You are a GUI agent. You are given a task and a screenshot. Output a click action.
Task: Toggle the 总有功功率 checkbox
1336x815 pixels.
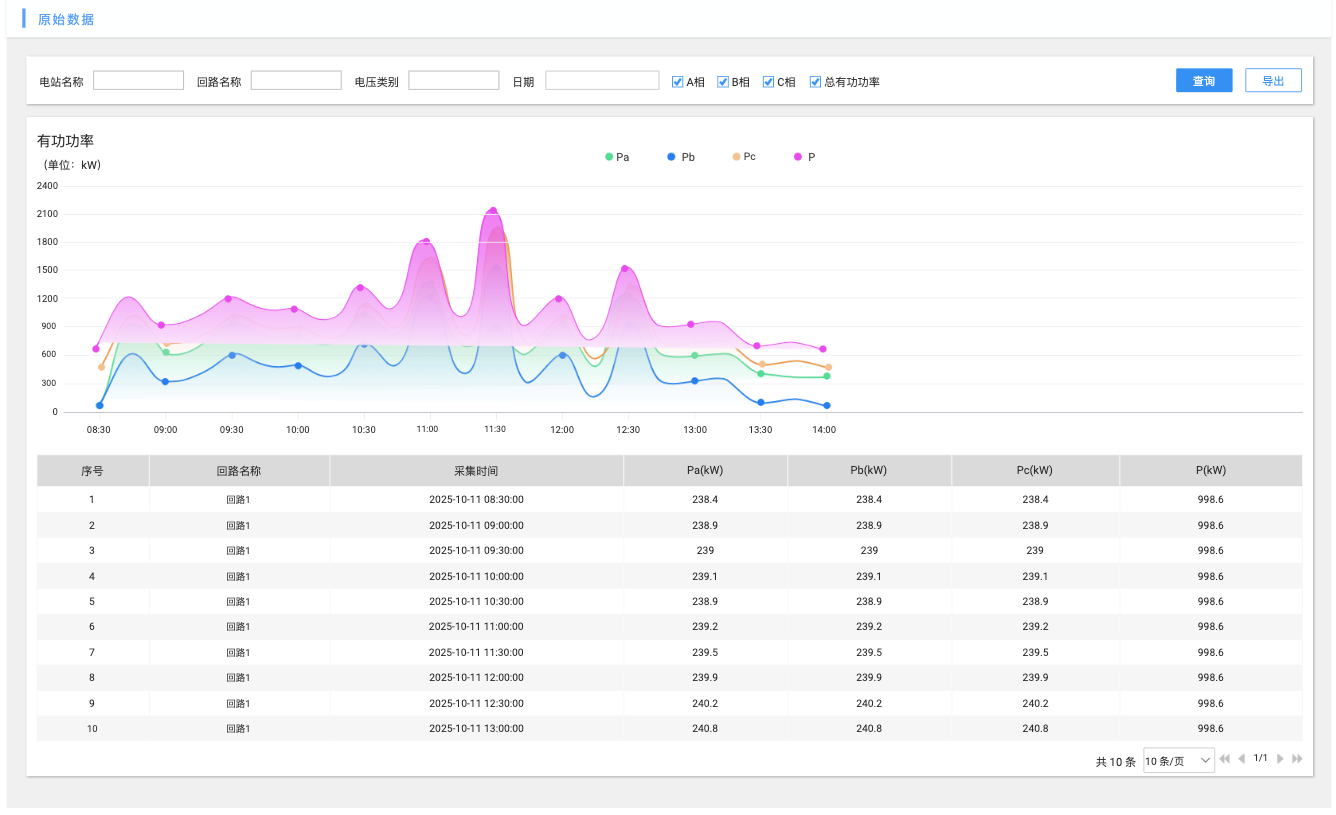[x=815, y=82]
